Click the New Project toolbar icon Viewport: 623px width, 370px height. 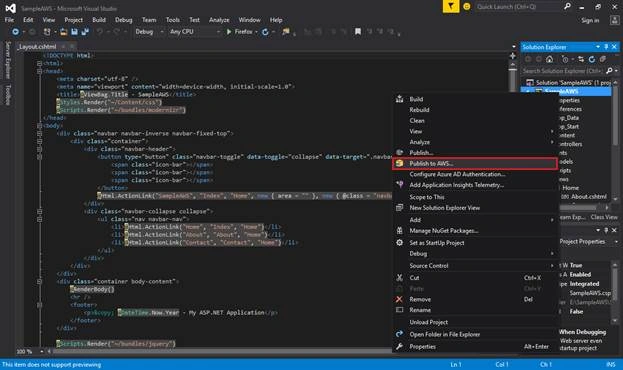click(x=47, y=31)
